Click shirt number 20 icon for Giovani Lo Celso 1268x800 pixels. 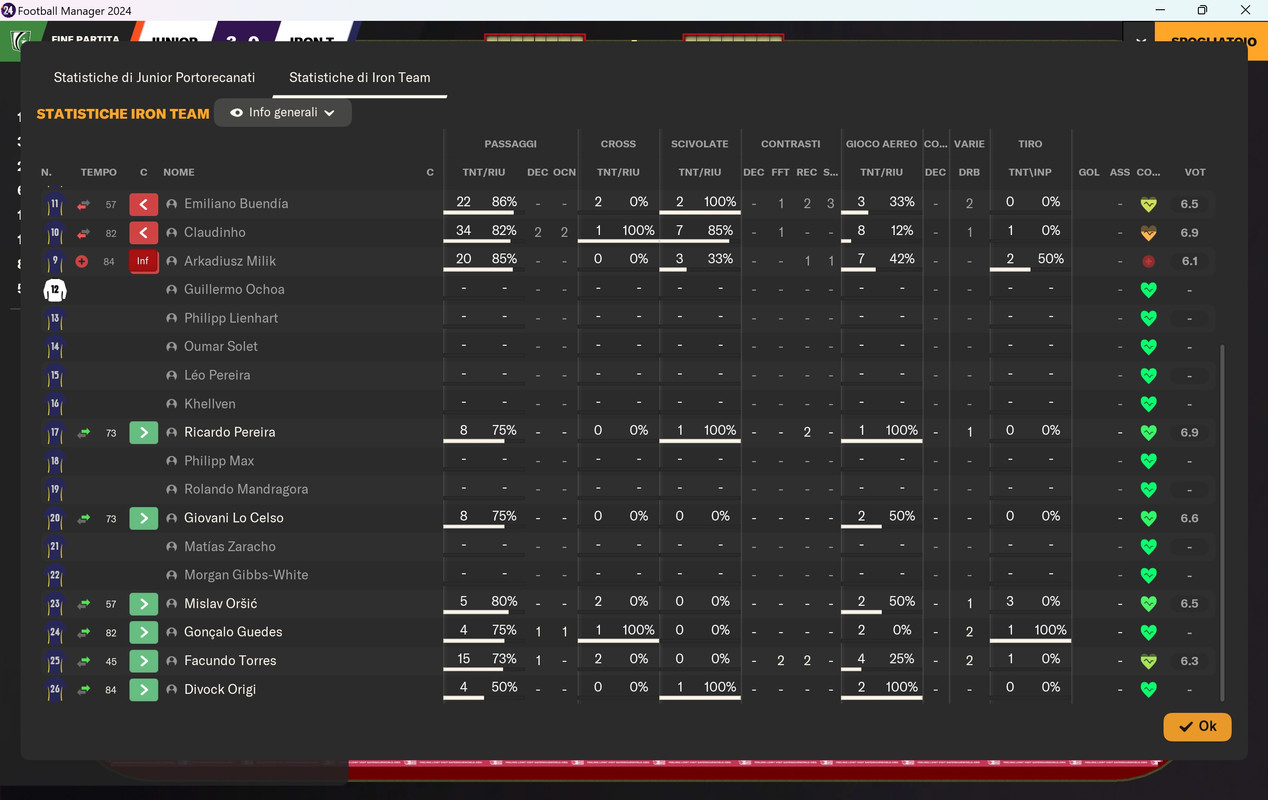(55, 519)
